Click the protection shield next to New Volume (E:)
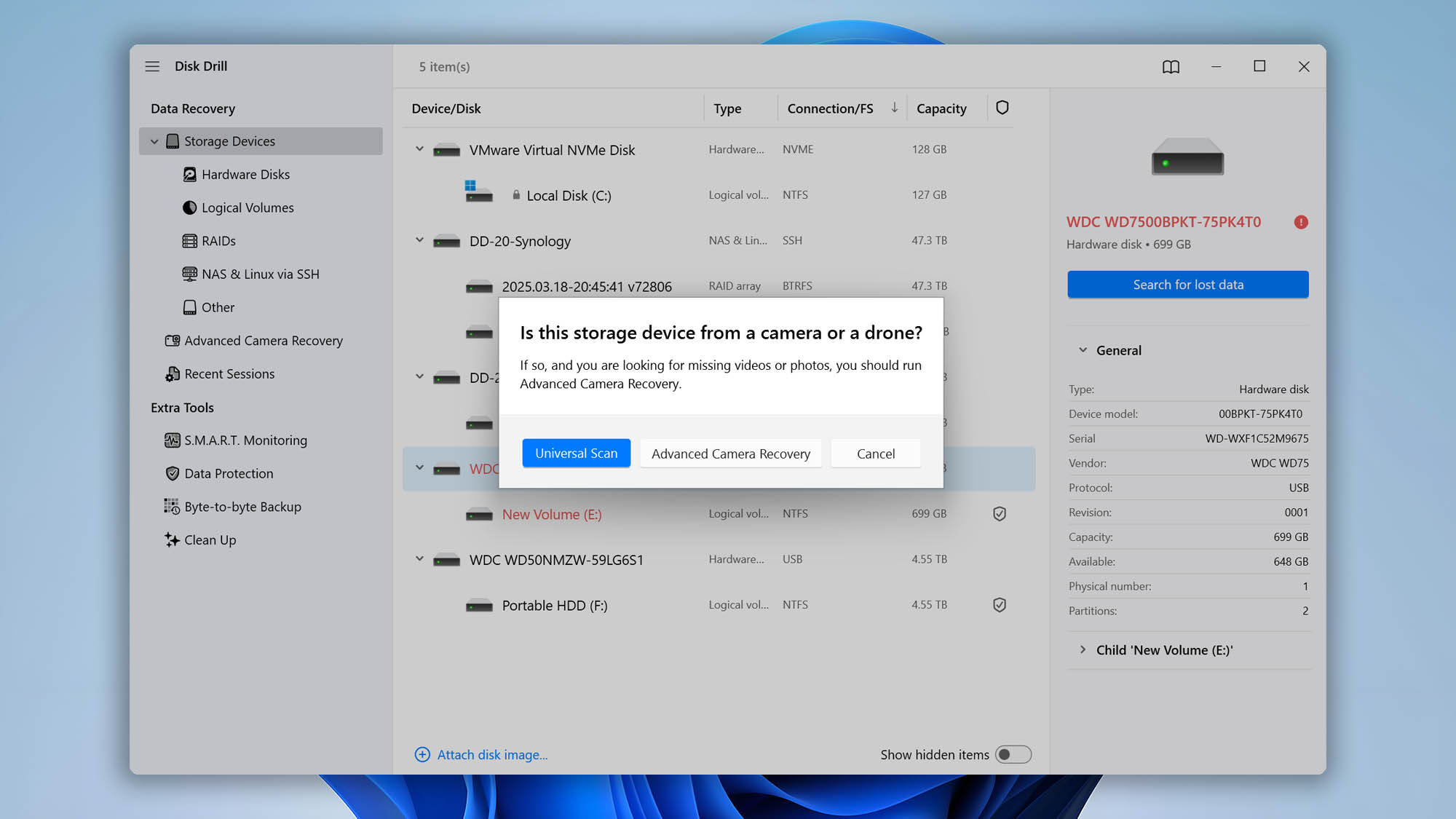This screenshot has height=819, width=1456. pos(999,513)
